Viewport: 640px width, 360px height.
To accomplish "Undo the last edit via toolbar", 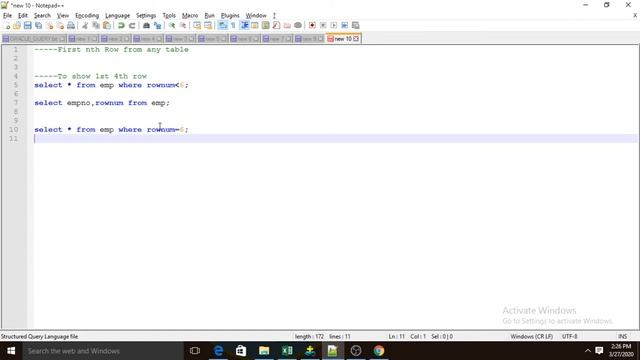I will pos(121,25).
